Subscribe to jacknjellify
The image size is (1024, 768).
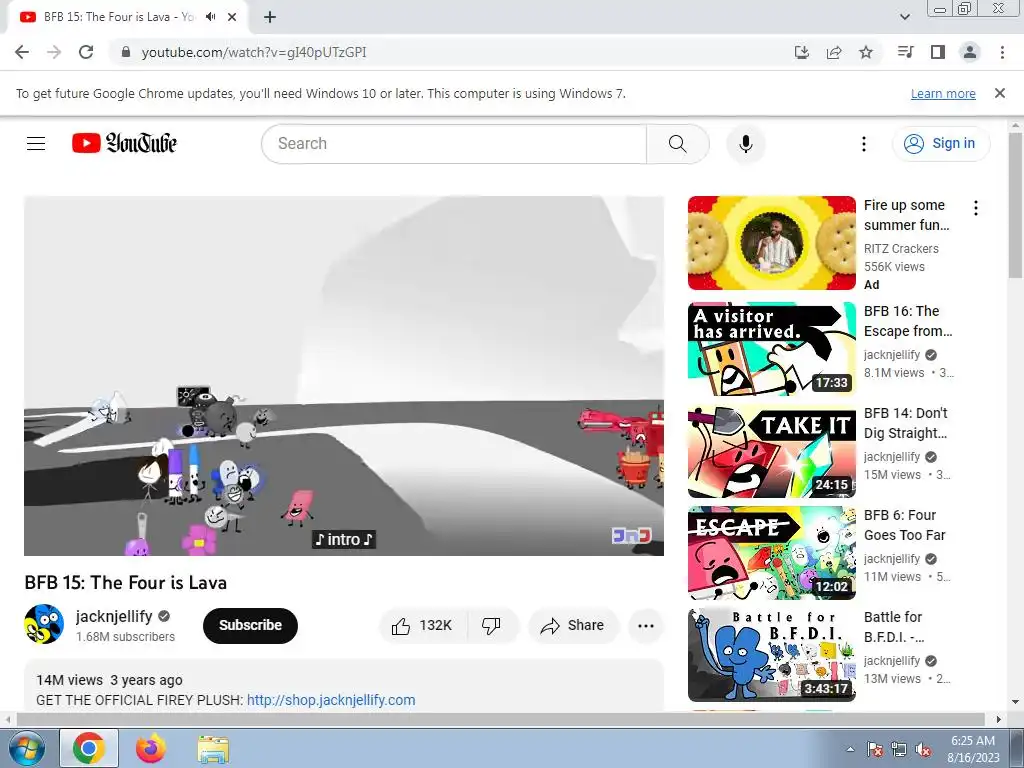point(250,626)
